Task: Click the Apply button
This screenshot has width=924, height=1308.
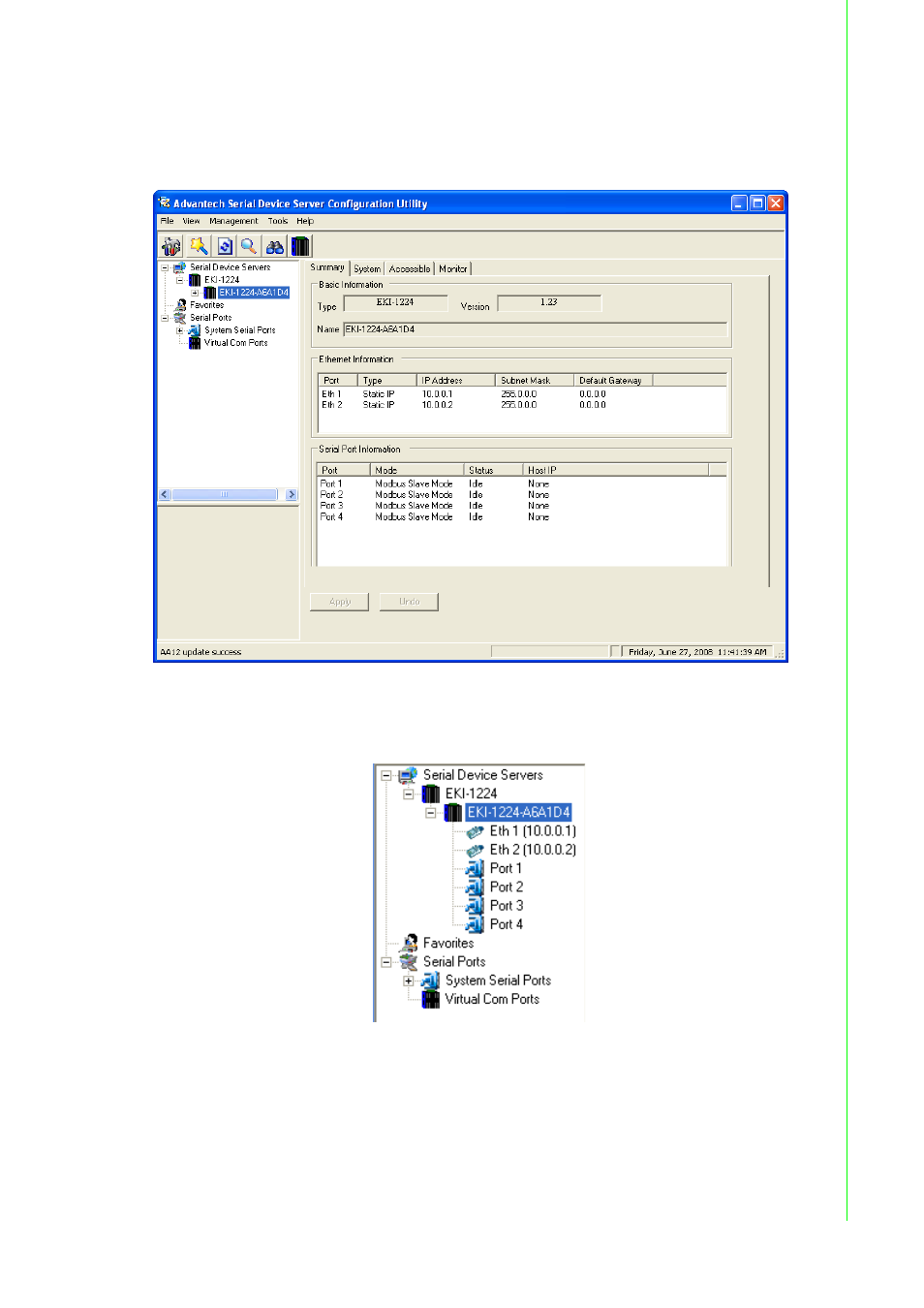Action: [x=339, y=602]
